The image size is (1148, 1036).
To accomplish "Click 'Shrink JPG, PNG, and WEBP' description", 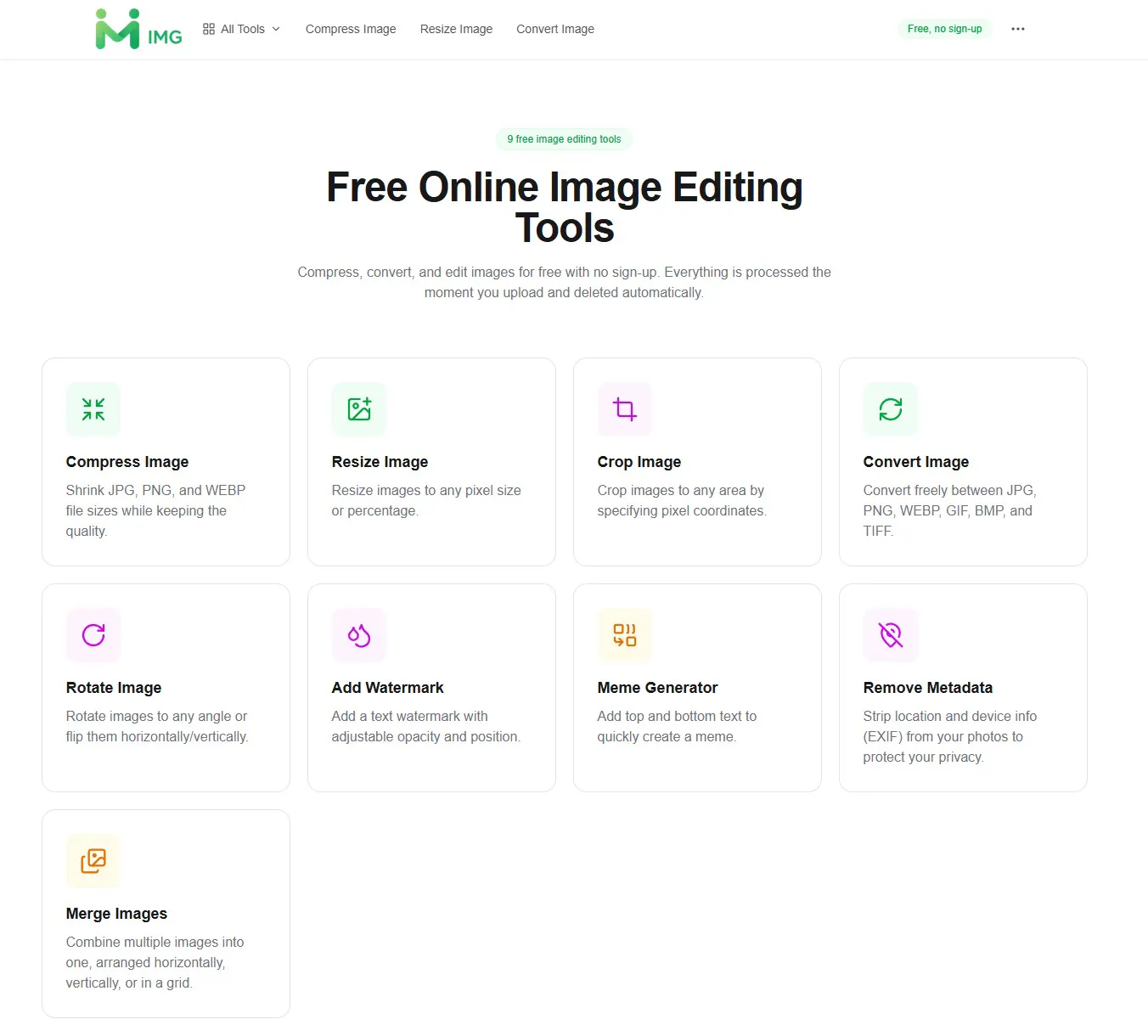I will point(155,510).
